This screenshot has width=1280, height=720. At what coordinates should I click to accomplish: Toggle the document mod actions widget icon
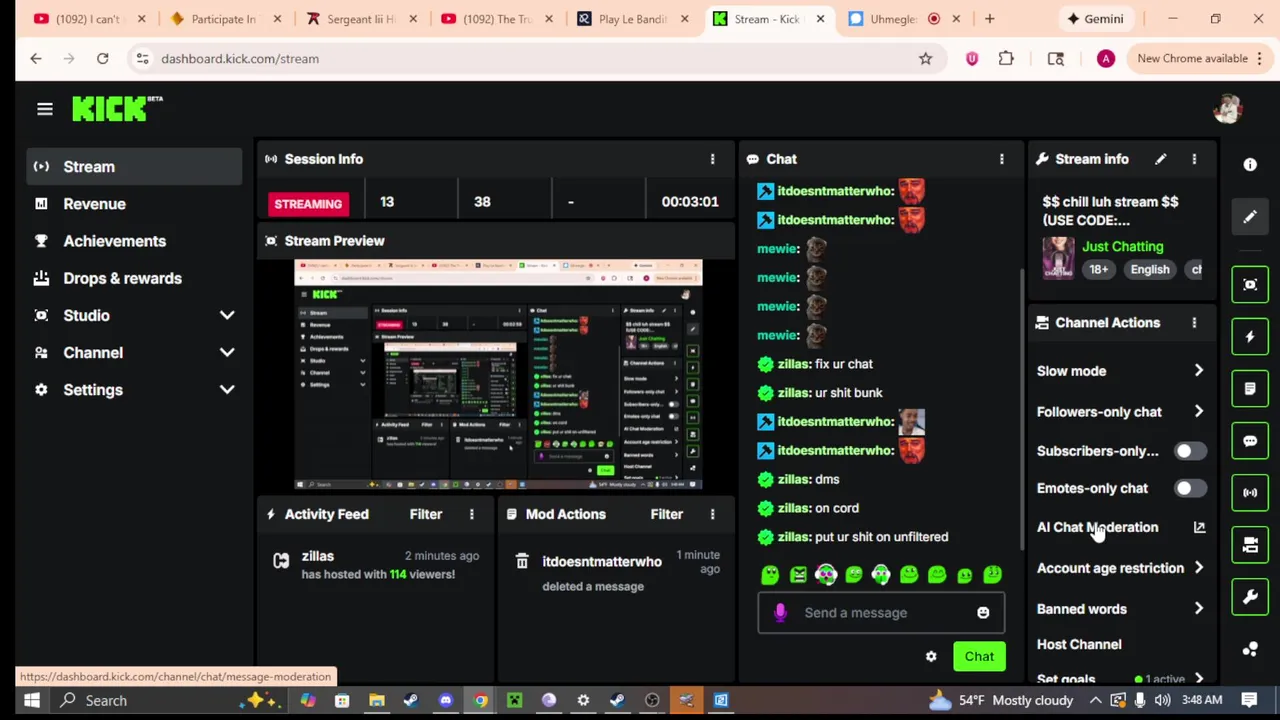(x=1250, y=389)
